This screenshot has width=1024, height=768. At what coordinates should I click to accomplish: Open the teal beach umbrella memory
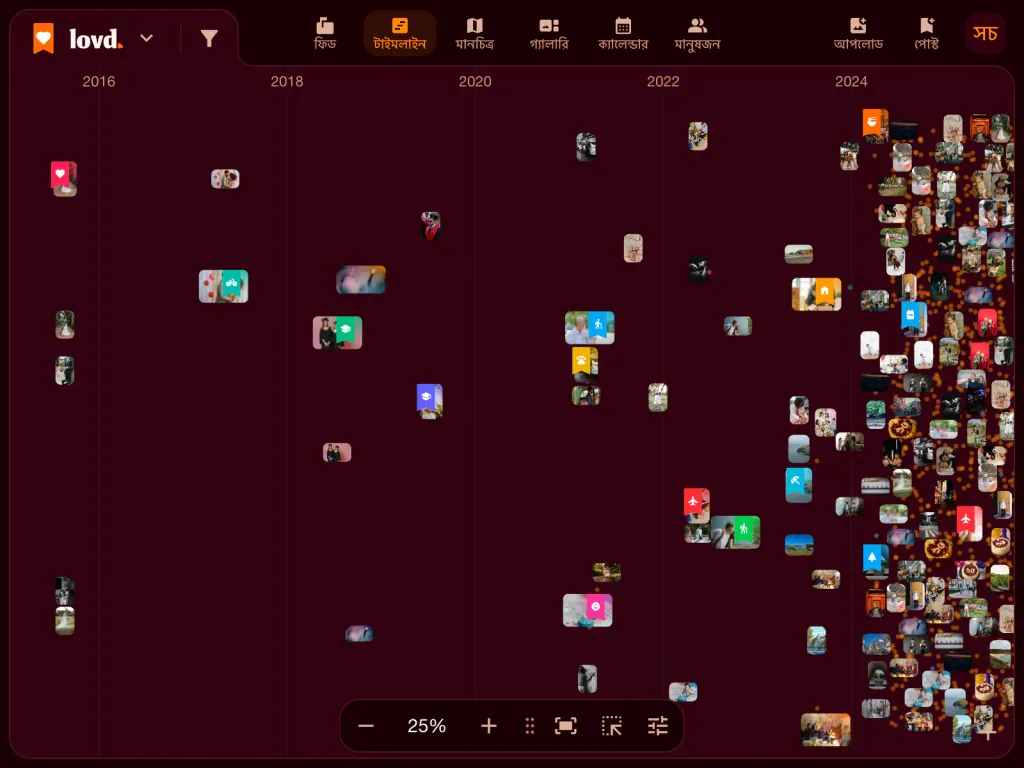click(x=799, y=485)
